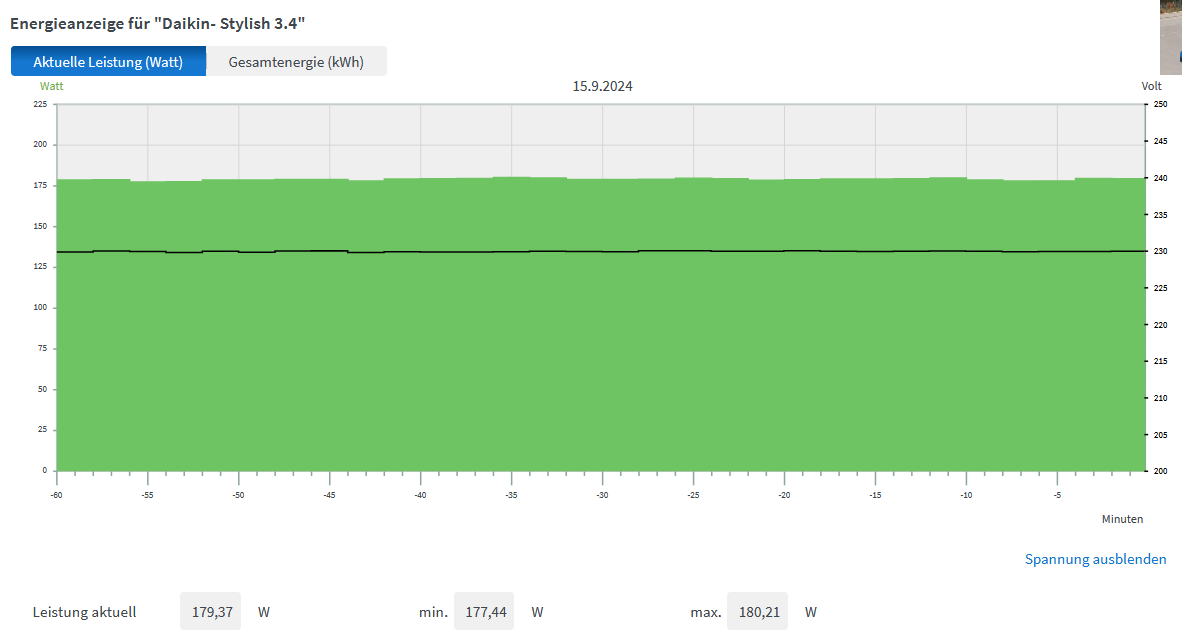Click the Spannung ausblenden link
1182x631 pixels.
coord(1095,559)
